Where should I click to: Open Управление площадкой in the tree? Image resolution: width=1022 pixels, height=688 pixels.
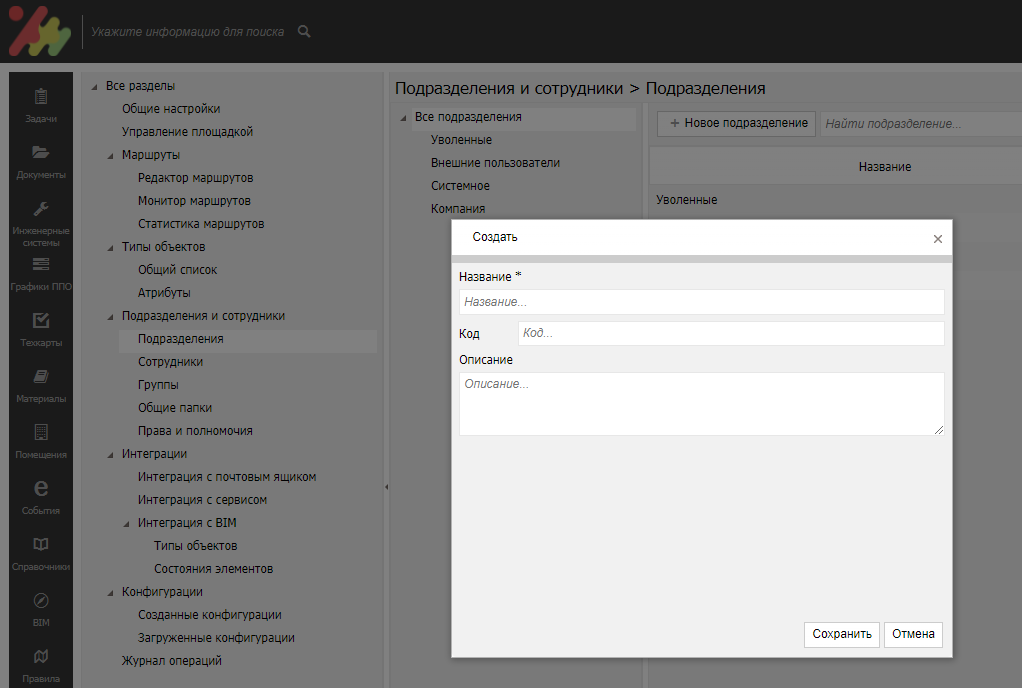point(187,132)
